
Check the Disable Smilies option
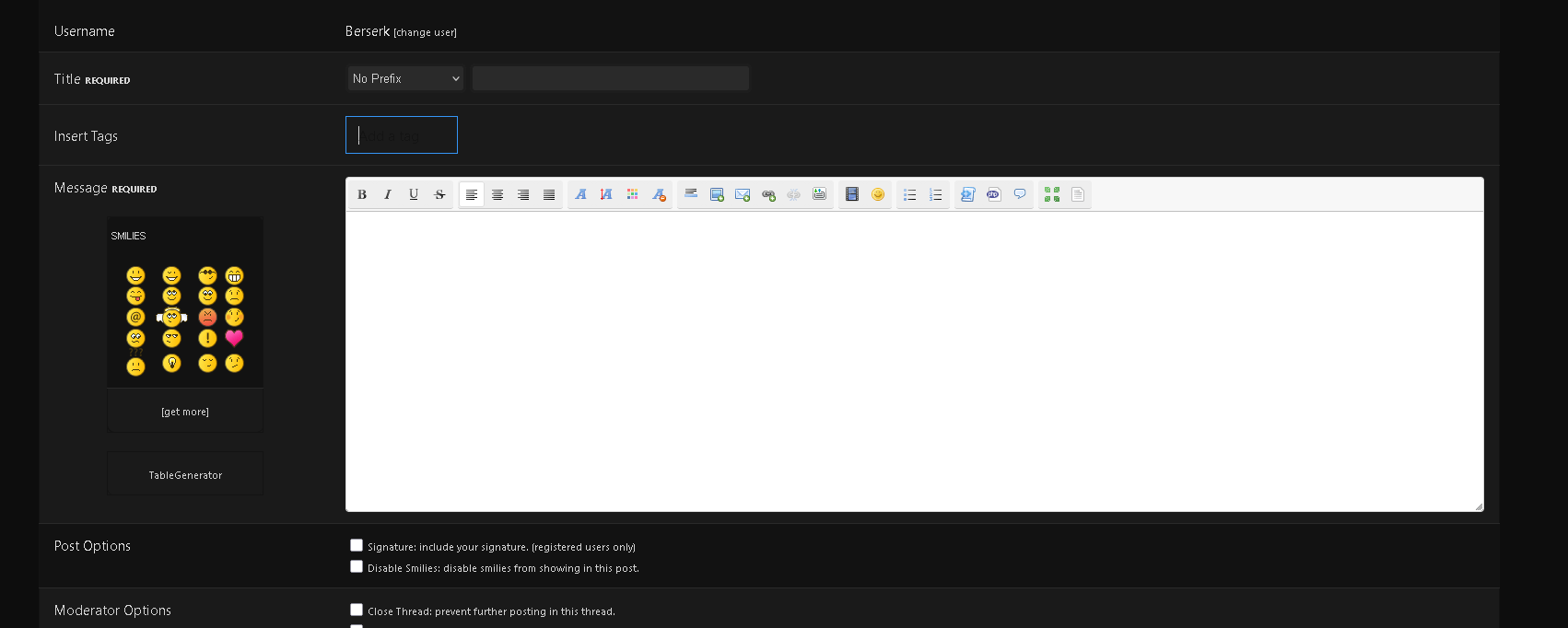pyautogui.click(x=357, y=566)
